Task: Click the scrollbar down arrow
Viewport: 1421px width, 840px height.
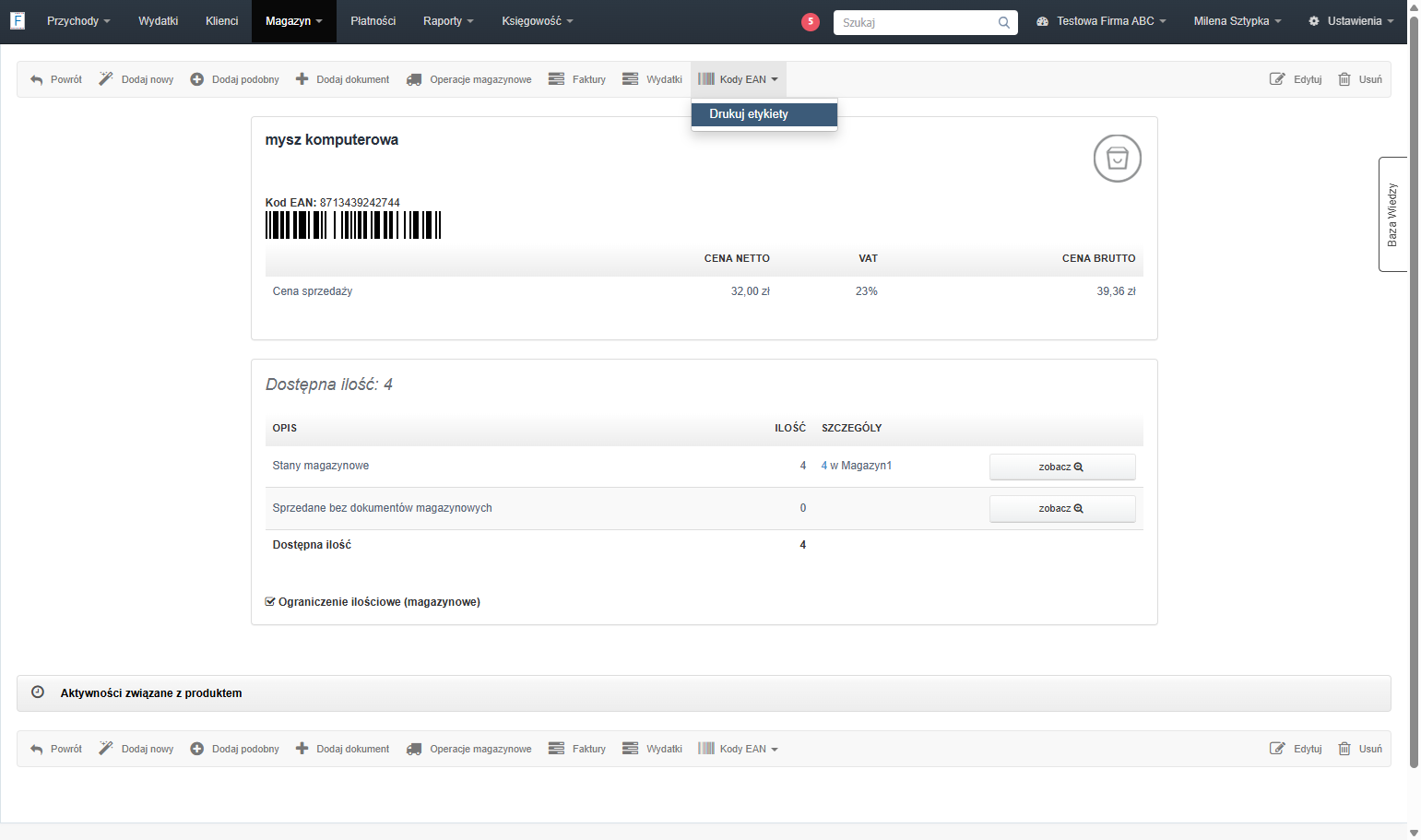Action: pyautogui.click(x=1414, y=832)
